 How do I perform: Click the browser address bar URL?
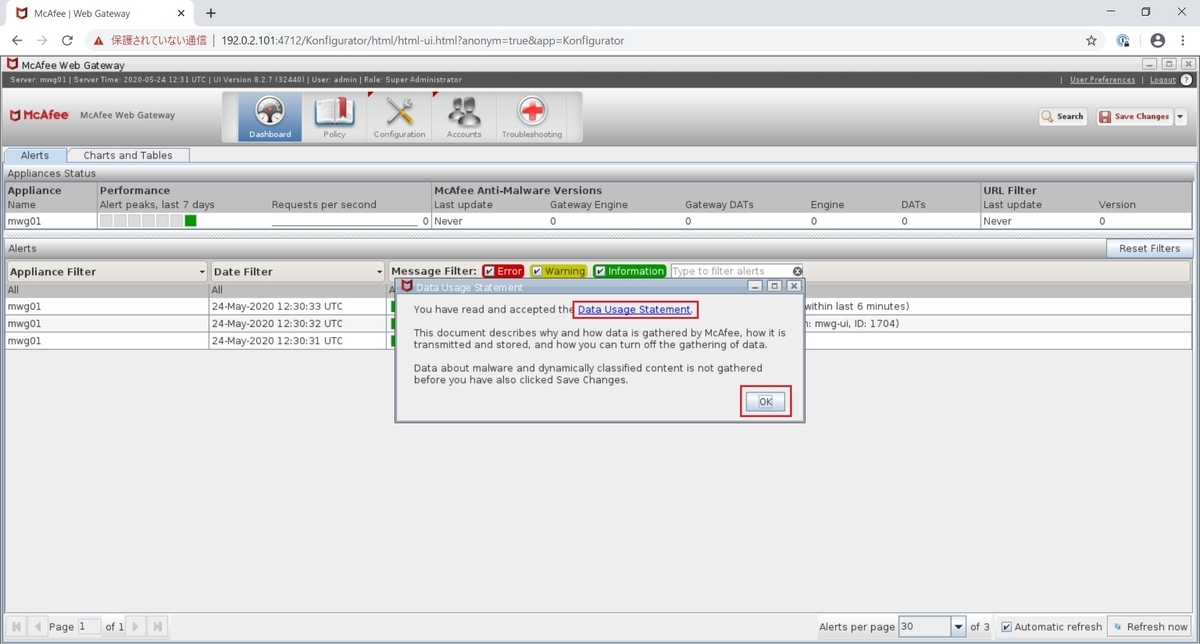point(422,40)
